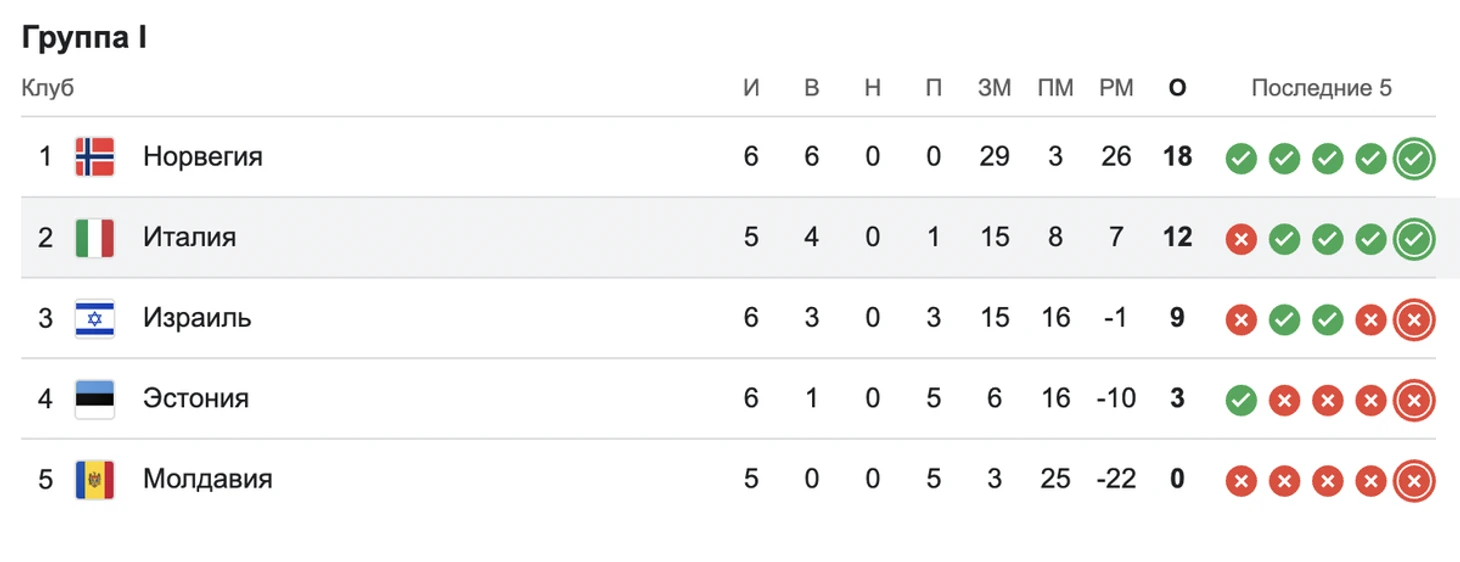Select Norway's most recent win checkmark
The image size is (1460, 562).
[x=1414, y=158]
